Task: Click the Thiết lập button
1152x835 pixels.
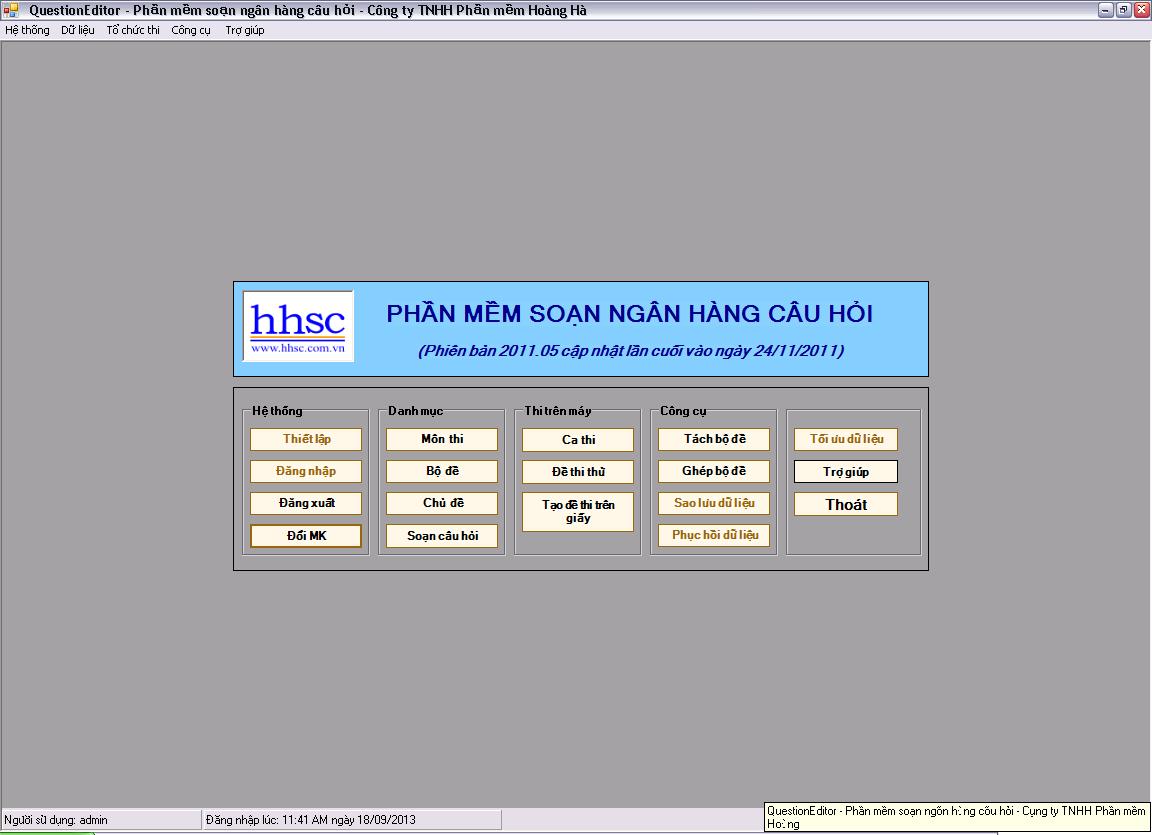Action: point(306,439)
